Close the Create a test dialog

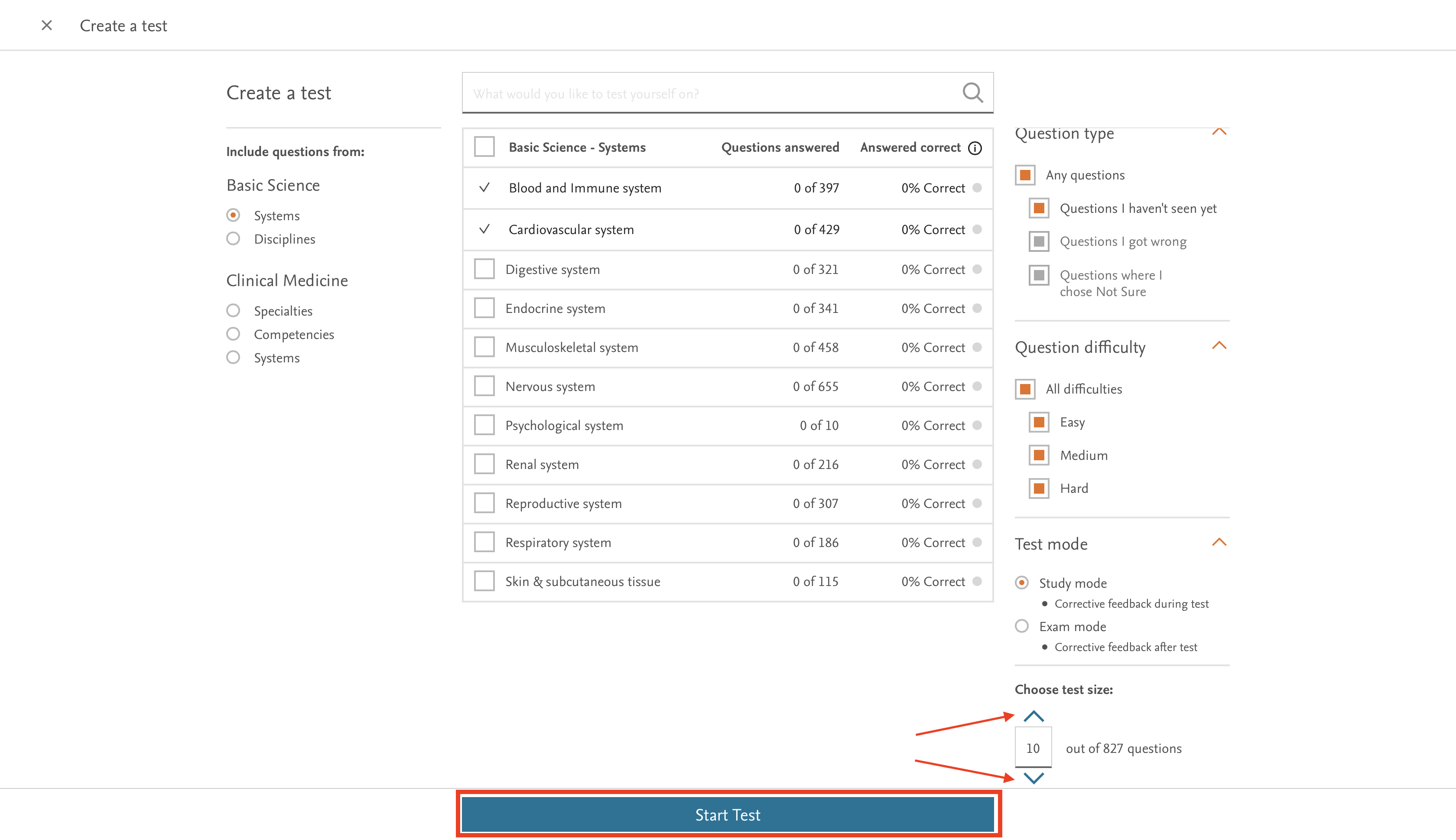click(47, 26)
